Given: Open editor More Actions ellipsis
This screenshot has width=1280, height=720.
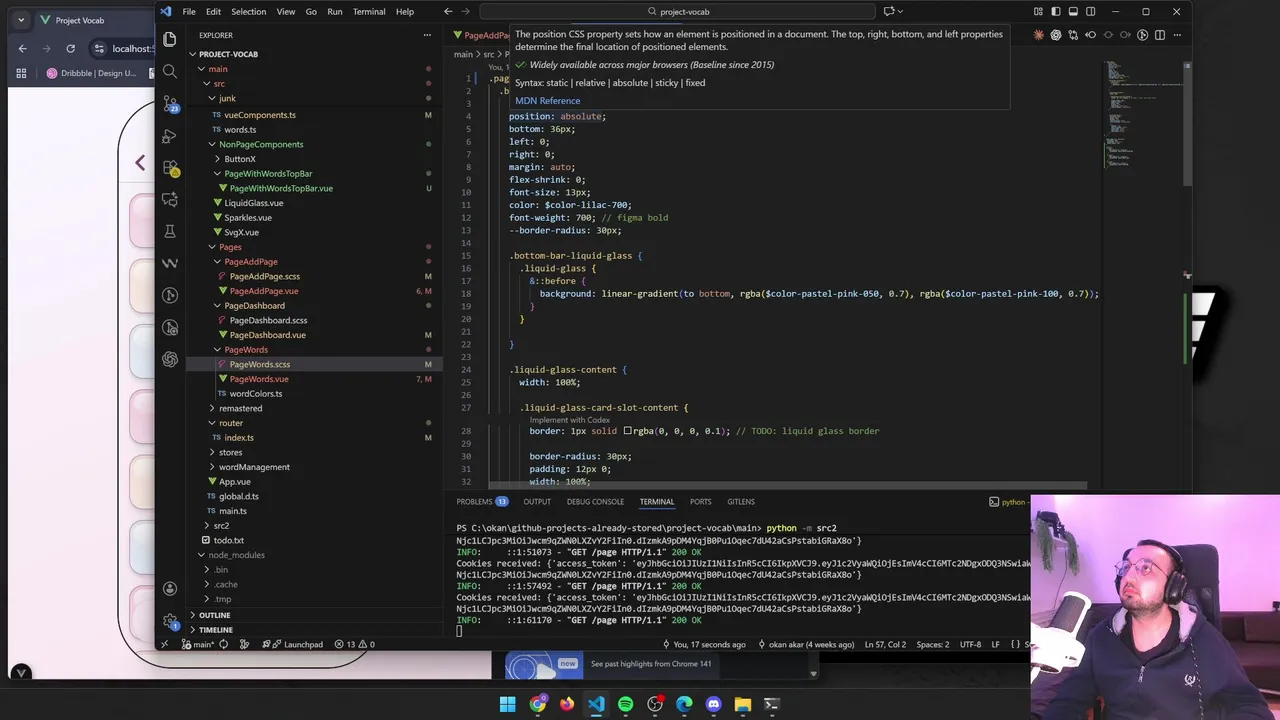Looking at the screenshot, I should [x=1177, y=35].
